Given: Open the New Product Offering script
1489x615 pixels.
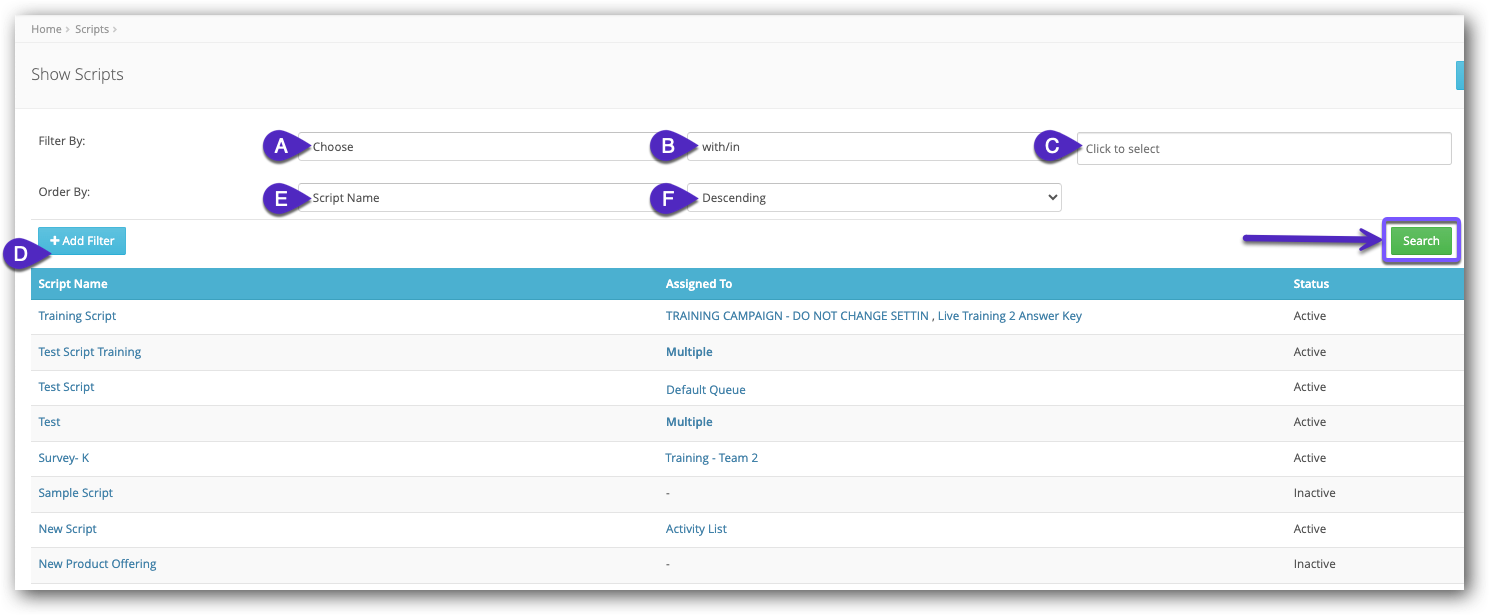Looking at the screenshot, I should click(x=97, y=564).
